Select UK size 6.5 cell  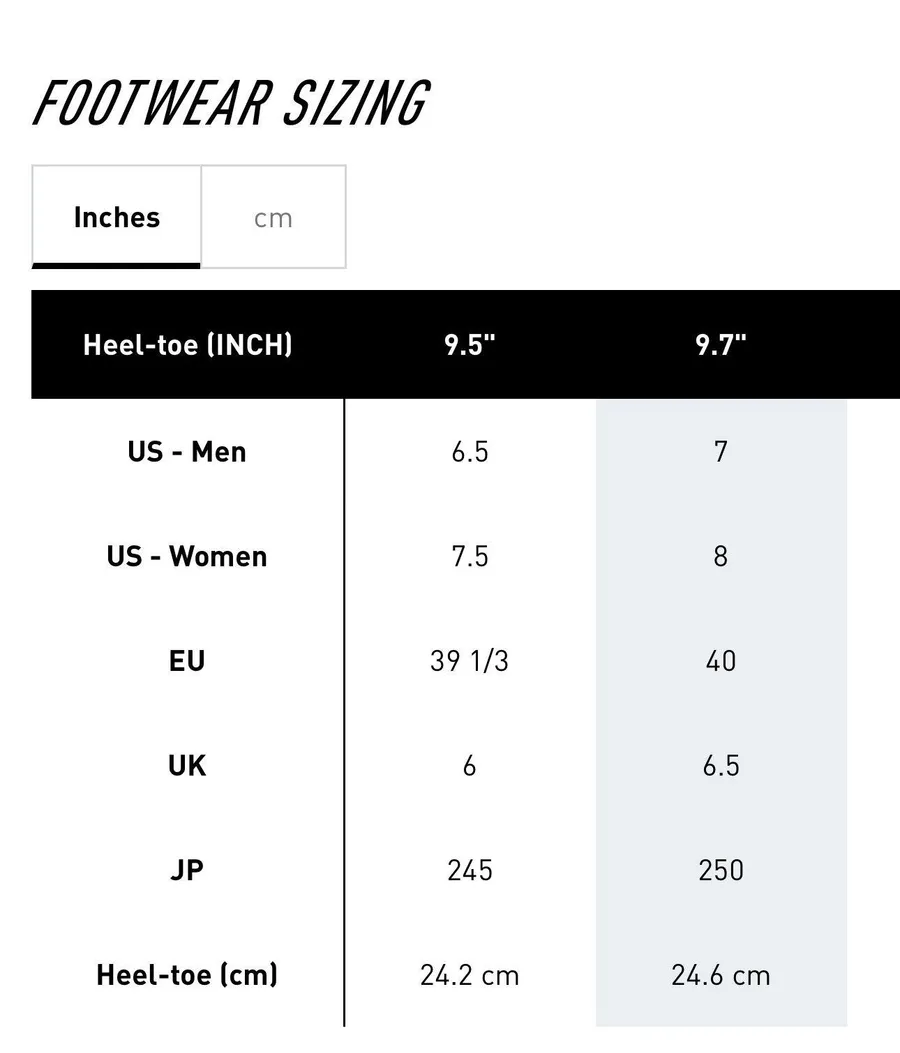pyautogui.click(x=721, y=766)
